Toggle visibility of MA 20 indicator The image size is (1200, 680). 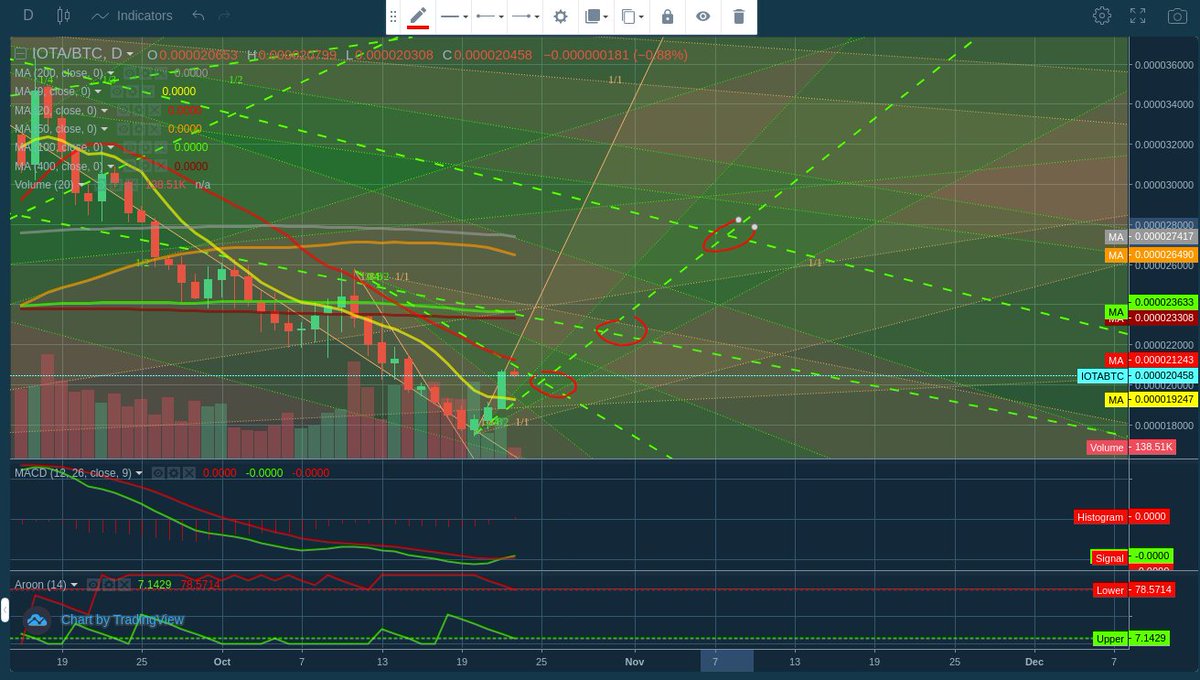(x=123, y=110)
